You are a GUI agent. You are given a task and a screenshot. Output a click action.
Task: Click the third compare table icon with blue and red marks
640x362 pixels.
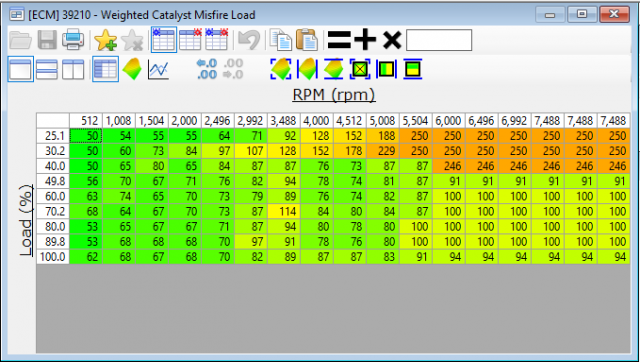click(x=216, y=40)
